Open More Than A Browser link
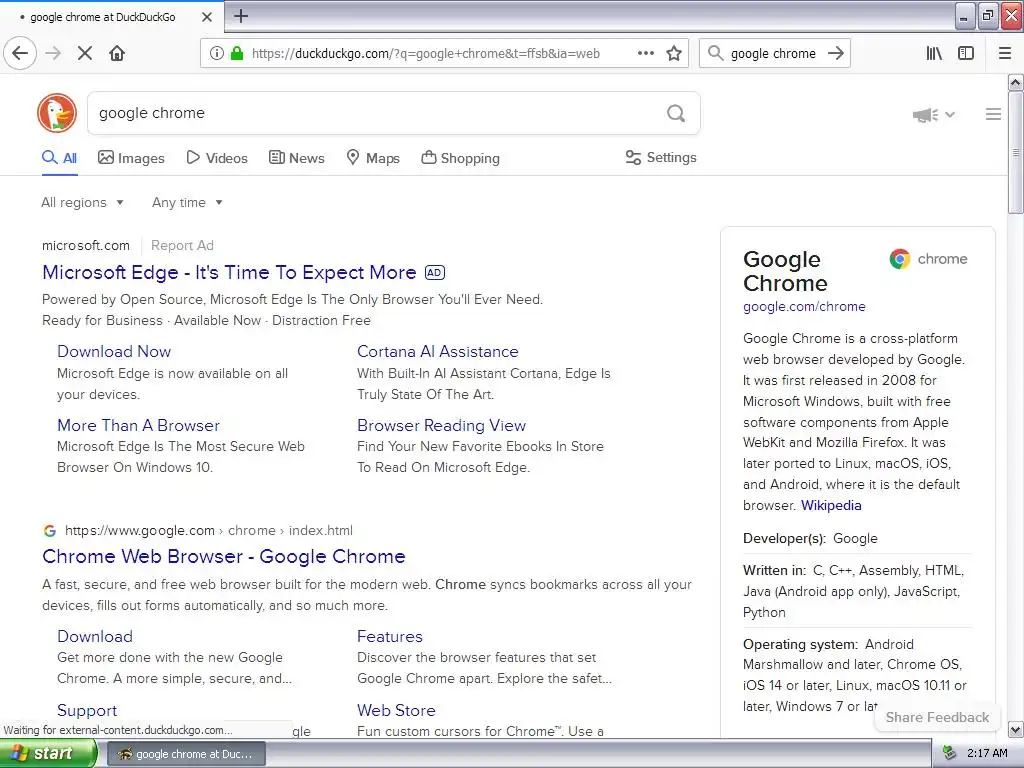The height and width of the screenshot is (768, 1024). click(138, 425)
